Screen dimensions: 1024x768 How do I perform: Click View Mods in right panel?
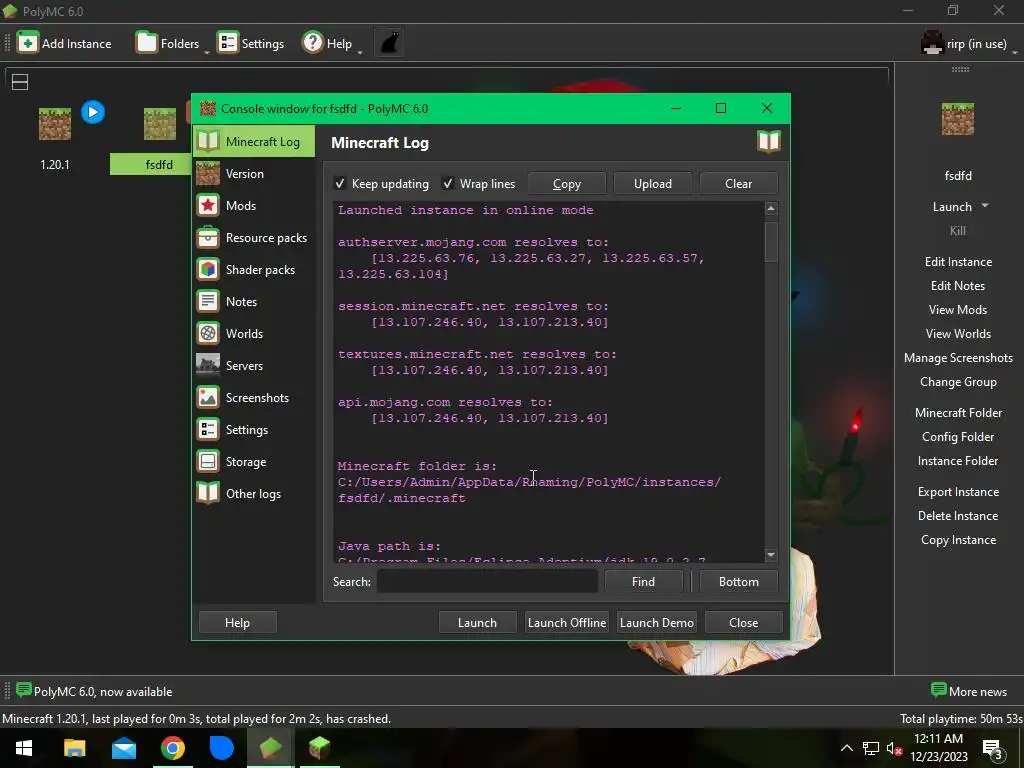958,310
